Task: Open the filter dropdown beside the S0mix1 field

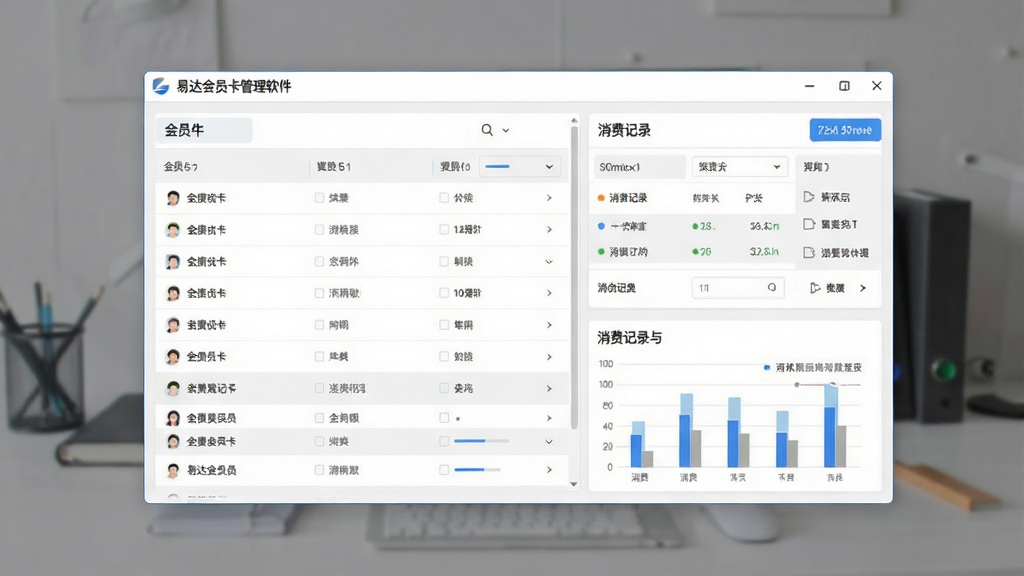Action: 739,167
